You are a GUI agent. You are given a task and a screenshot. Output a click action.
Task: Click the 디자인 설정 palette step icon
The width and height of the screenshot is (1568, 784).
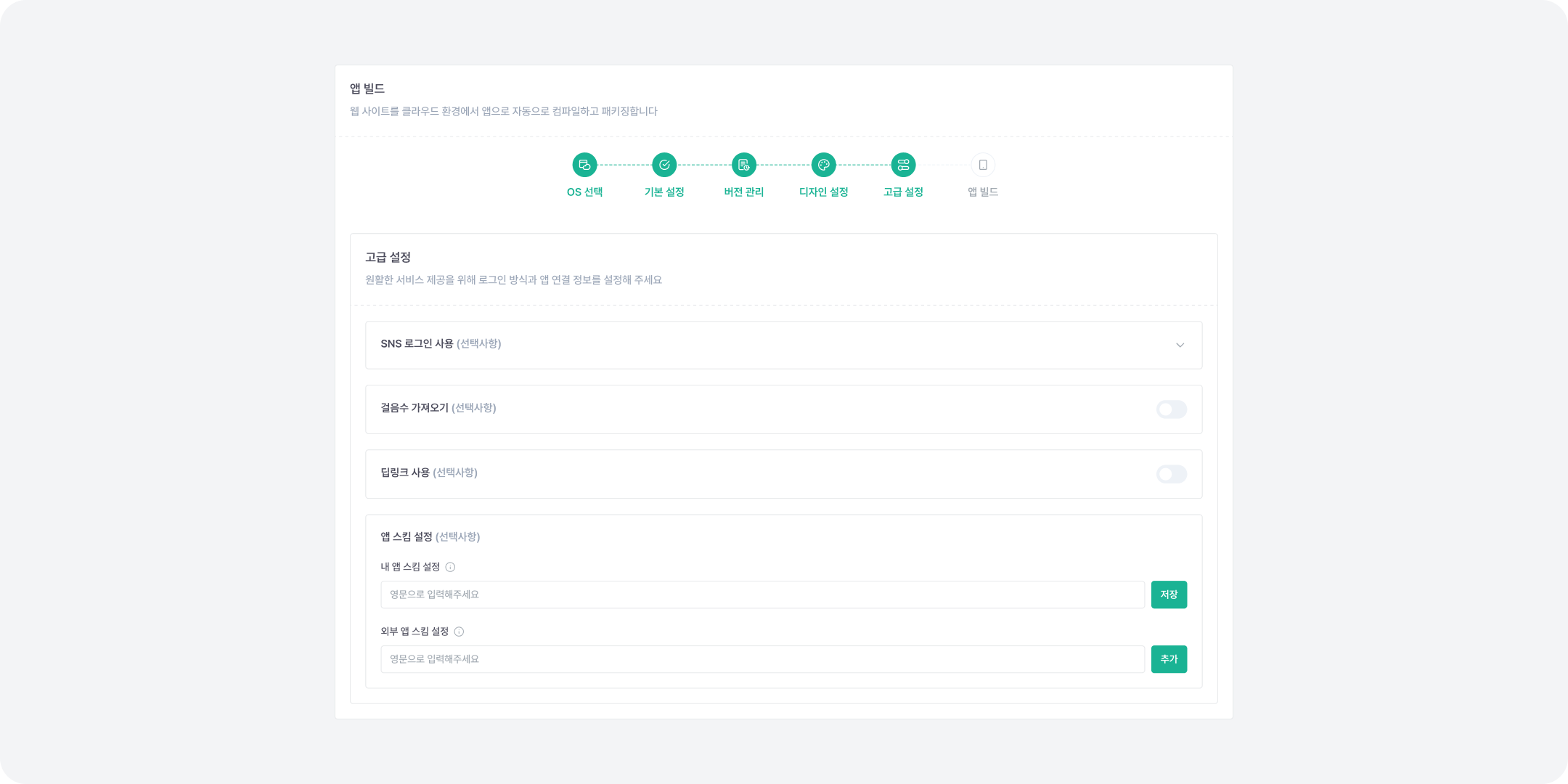pos(824,165)
